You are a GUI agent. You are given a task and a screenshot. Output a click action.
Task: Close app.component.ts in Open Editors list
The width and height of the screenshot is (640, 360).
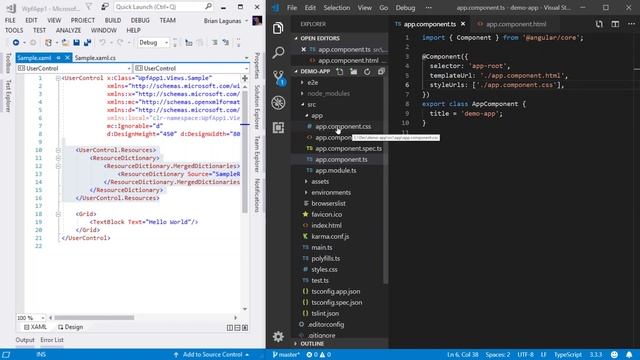pyautogui.click(x=303, y=49)
